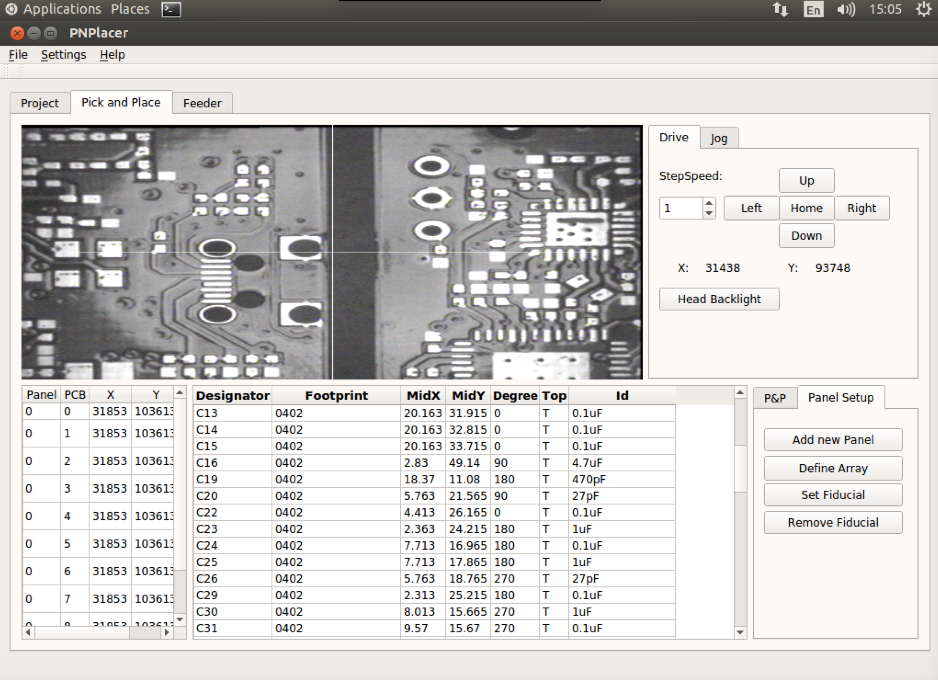Decrease StepSpeed with the down arrow
Screen dimensions: 938x680
click(x=709, y=213)
